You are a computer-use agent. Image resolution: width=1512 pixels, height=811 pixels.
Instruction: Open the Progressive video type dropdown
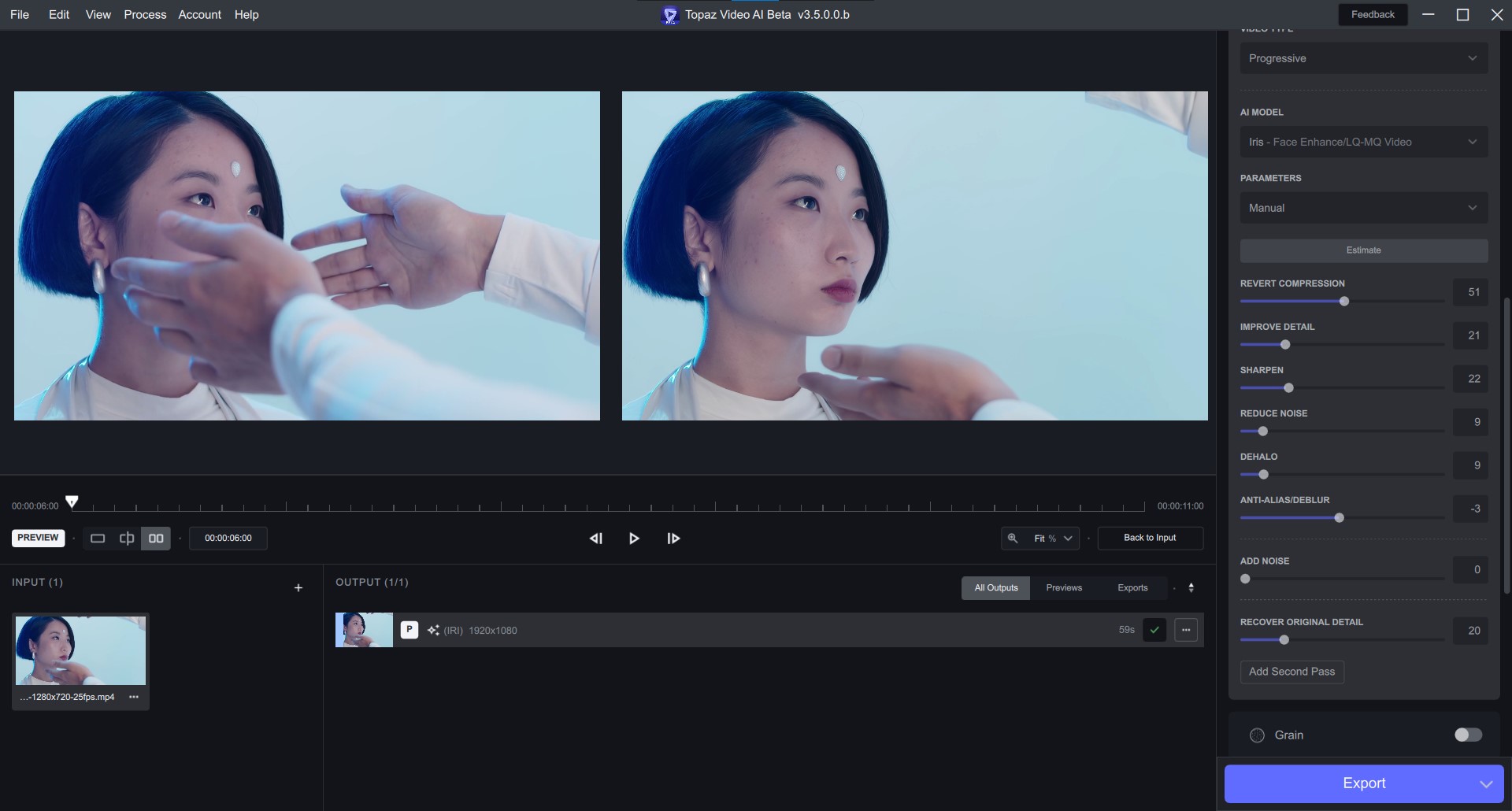click(1363, 58)
